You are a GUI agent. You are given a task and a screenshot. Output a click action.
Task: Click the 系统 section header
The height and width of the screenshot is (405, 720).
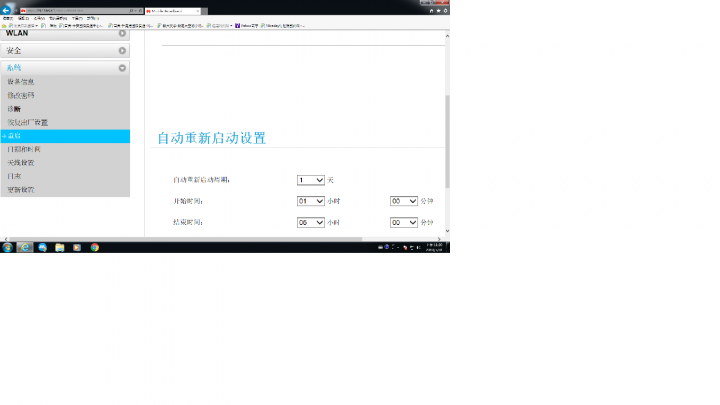pos(65,68)
